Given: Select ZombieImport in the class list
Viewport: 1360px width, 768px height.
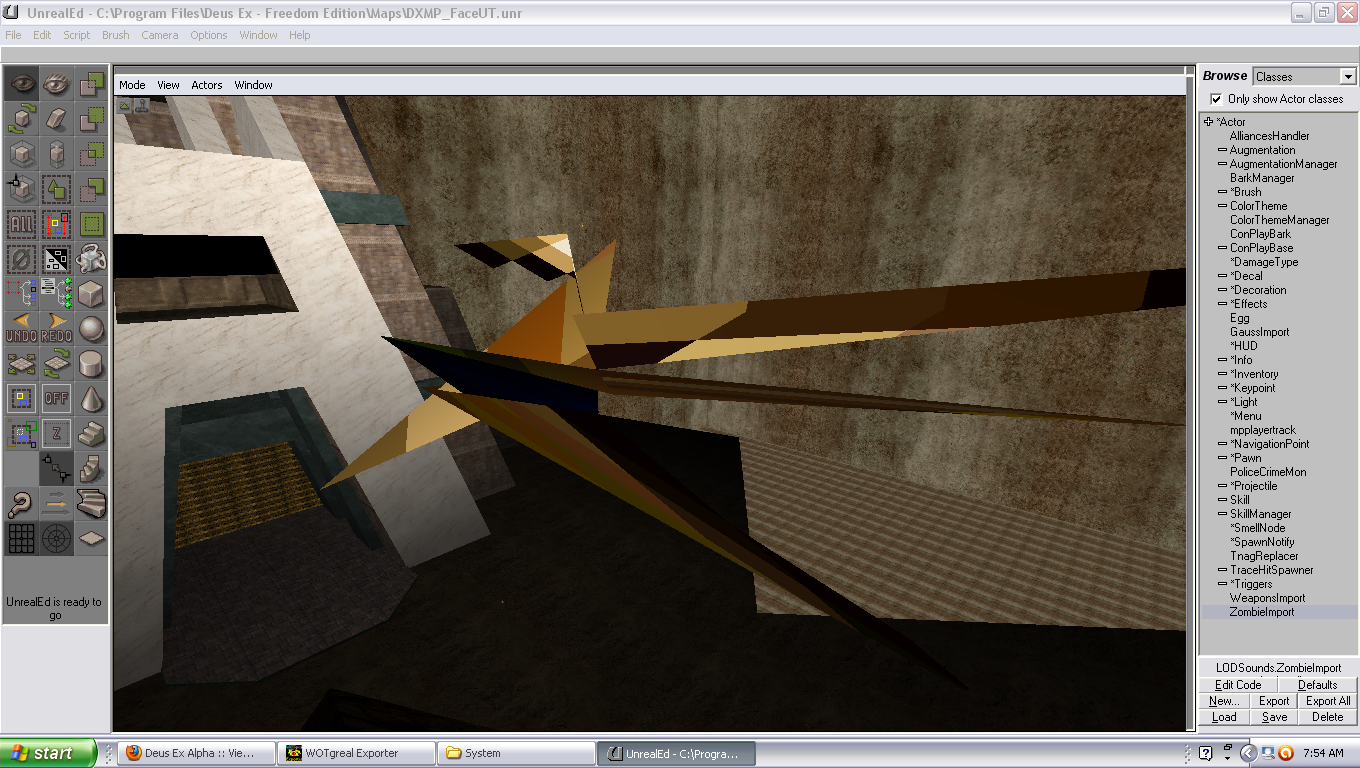Looking at the screenshot, I should coord(1262,612).
